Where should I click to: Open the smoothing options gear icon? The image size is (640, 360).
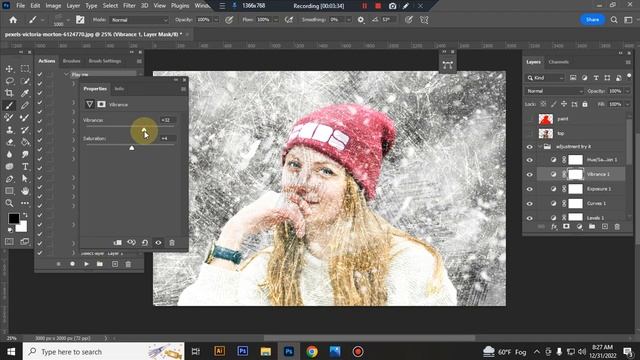point(361,20)
